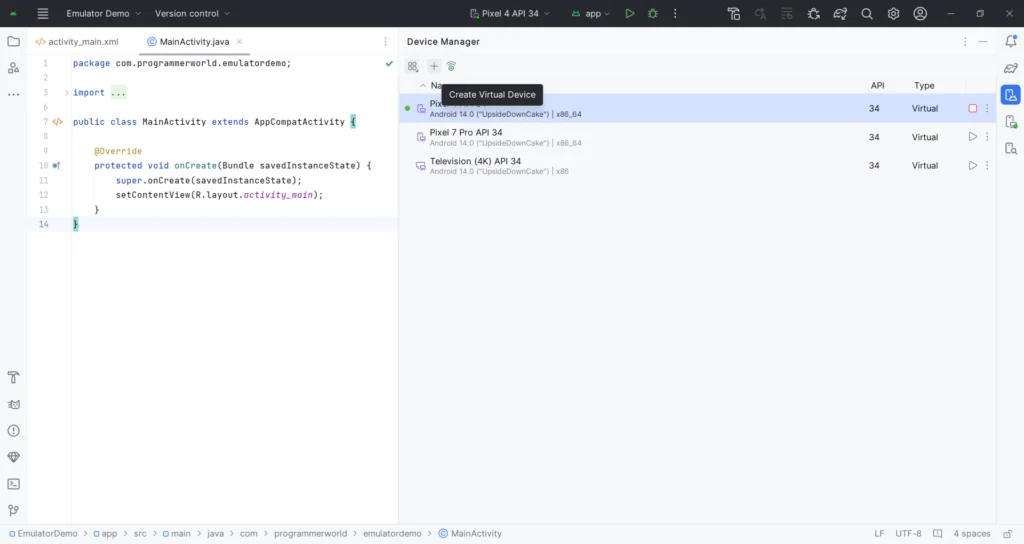Start the Television (4K) API 34 emulator
The image size is (1024, 544).
972,166
